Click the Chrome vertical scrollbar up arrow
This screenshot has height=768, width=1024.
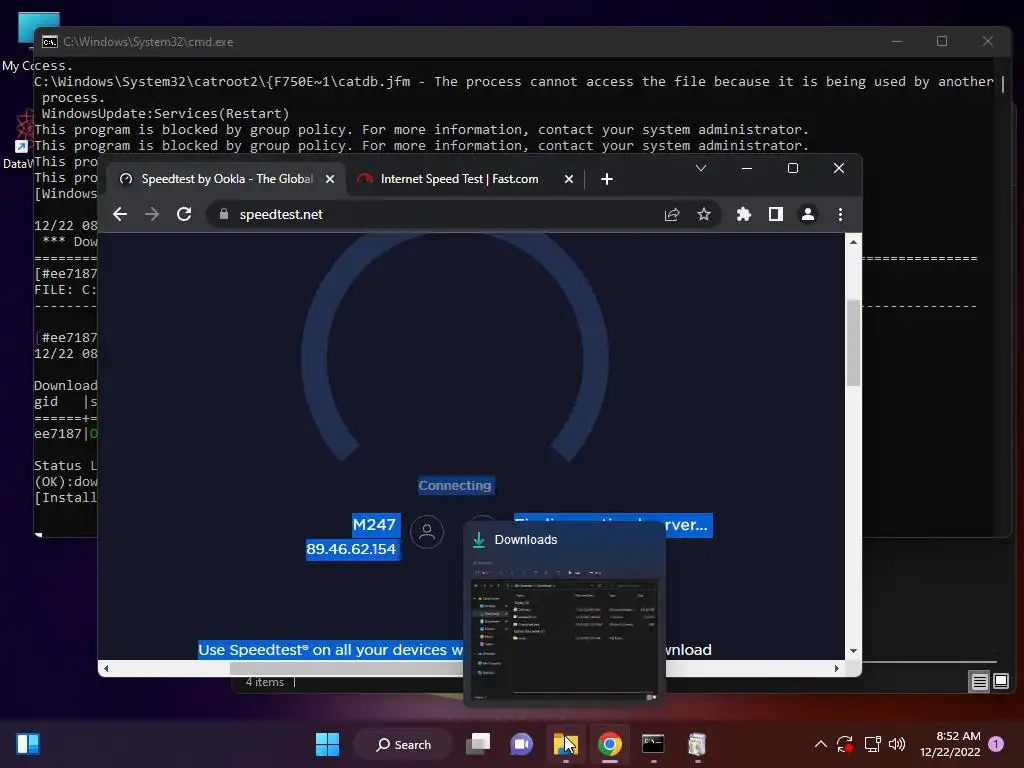point(854,242)
